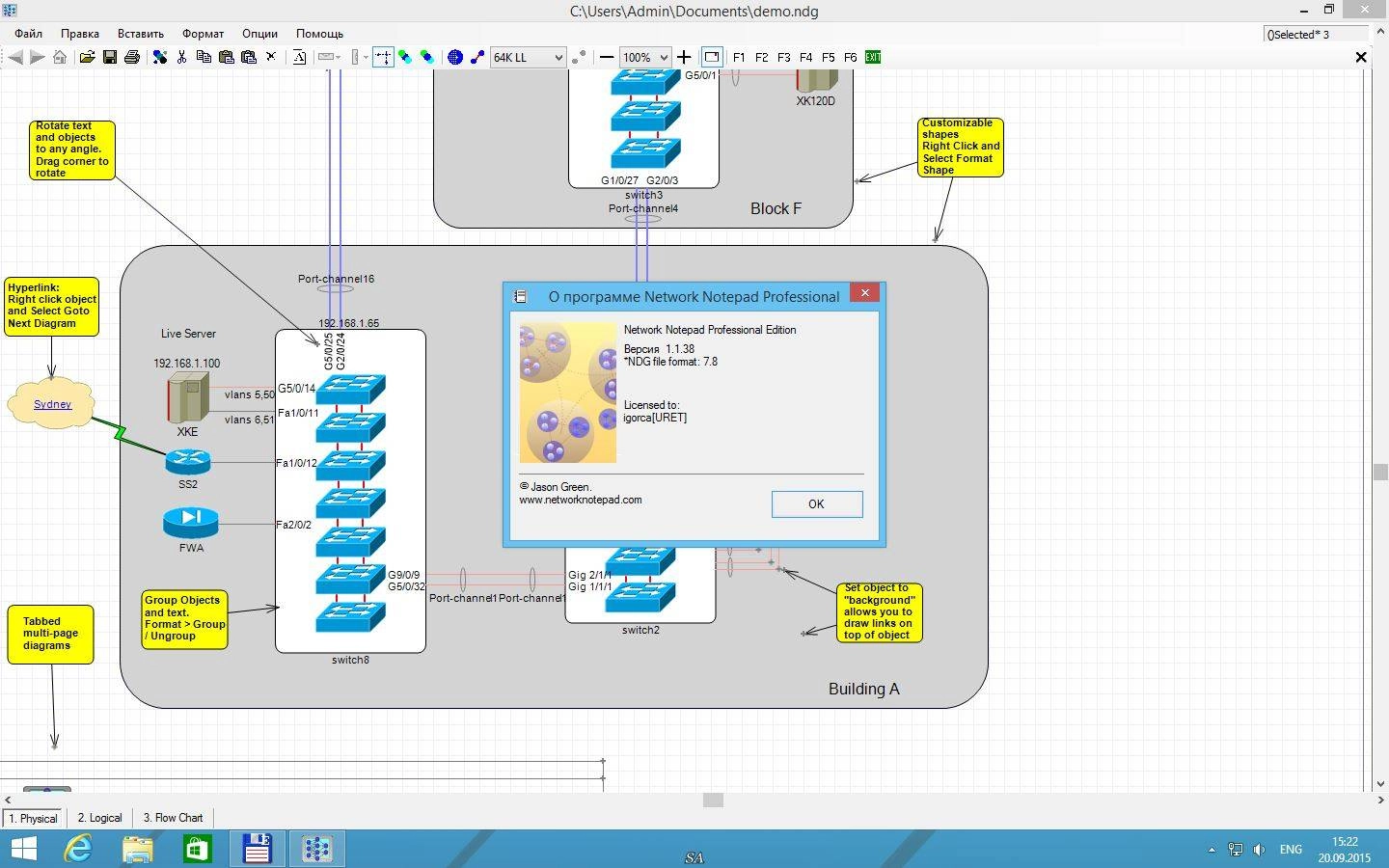Click the first paste clipboard icon
1389x868 pixels.
[x=226, y=58]
